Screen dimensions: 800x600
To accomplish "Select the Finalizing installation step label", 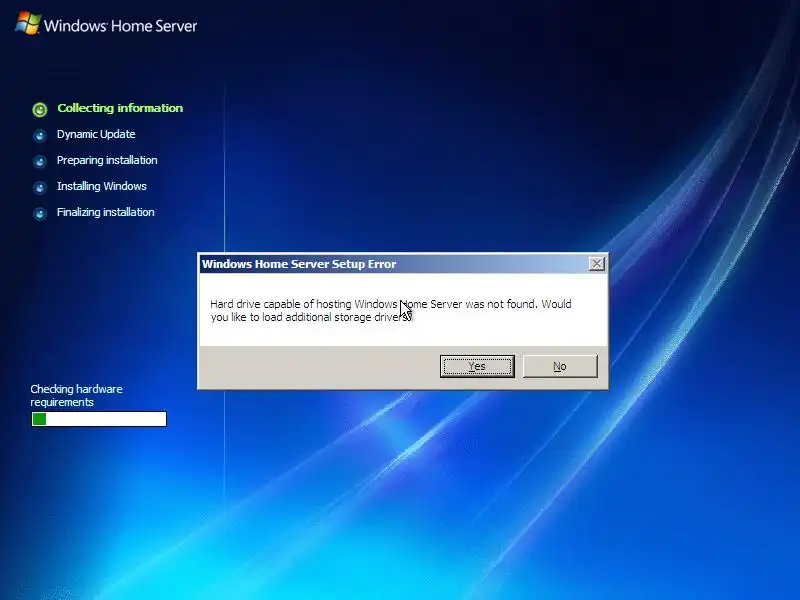I will pyautogui.click(x=106, y=212).
